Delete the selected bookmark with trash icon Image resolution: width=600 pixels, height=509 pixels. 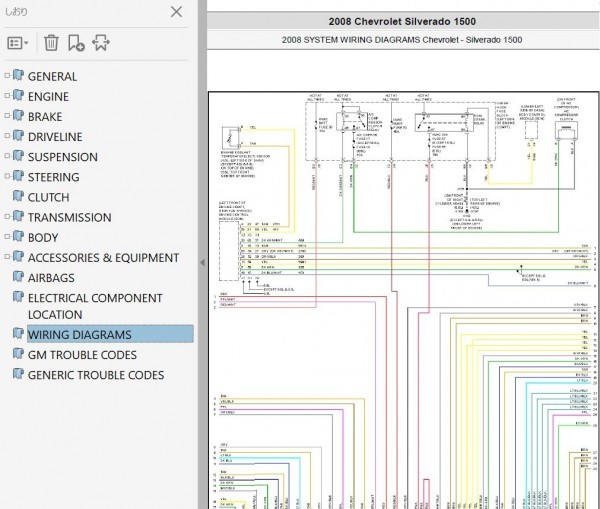tap(51, 43)
